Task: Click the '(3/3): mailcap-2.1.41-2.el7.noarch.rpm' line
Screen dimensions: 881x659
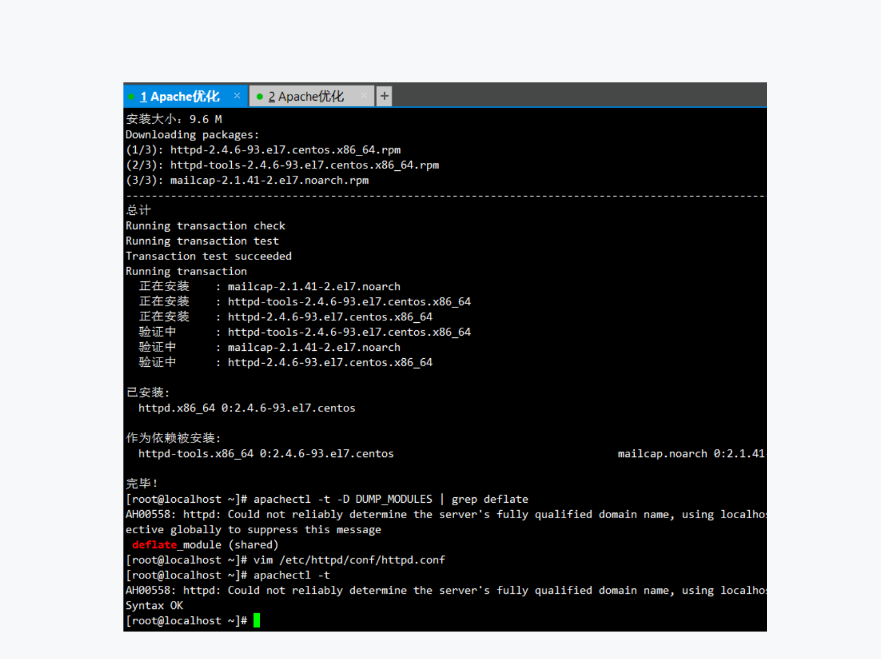Action: [247, 180]
